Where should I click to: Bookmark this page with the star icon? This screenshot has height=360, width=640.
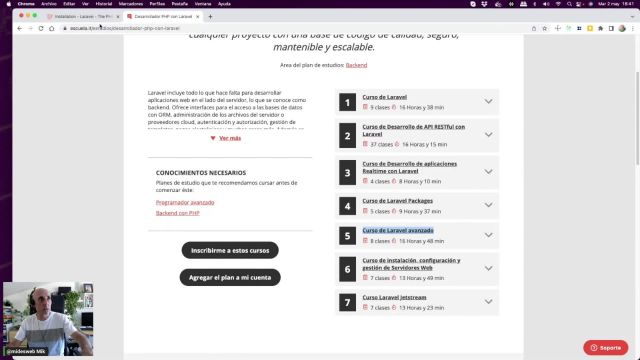(x=544, y=28)
